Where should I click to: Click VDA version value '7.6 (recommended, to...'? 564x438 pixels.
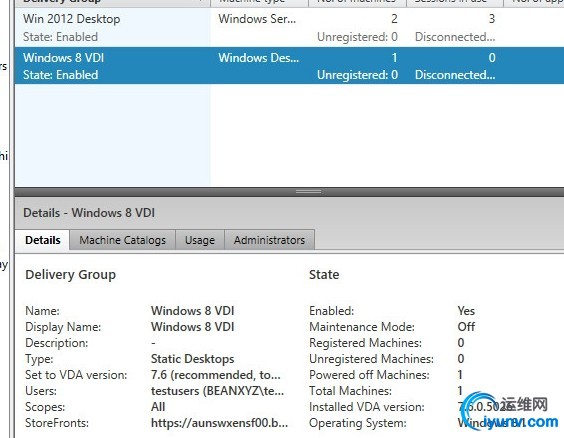coord(215,375)
